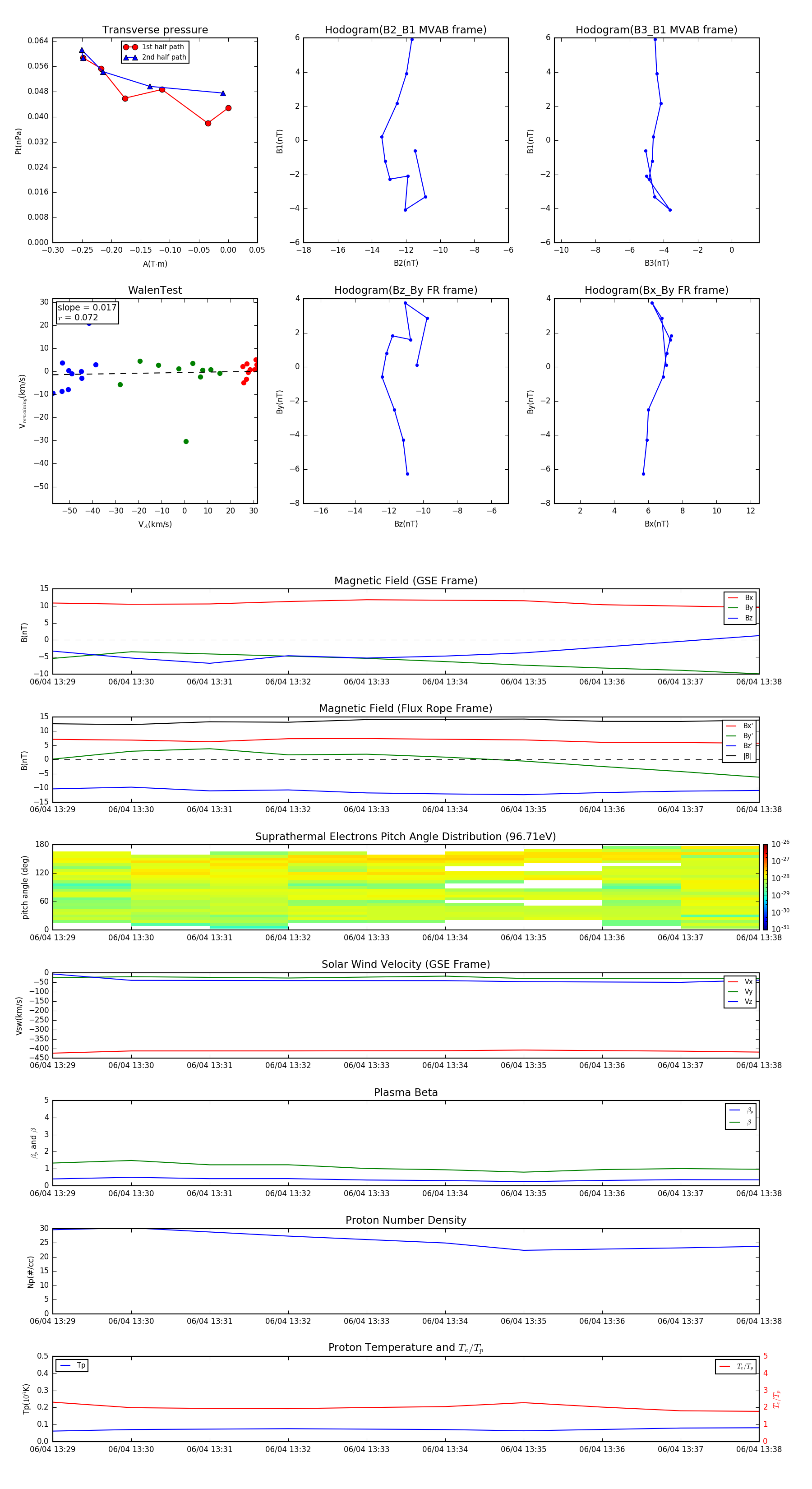
Task: Click the 'B2(nT)' x-axis label
Action: (x=406, y=263)
